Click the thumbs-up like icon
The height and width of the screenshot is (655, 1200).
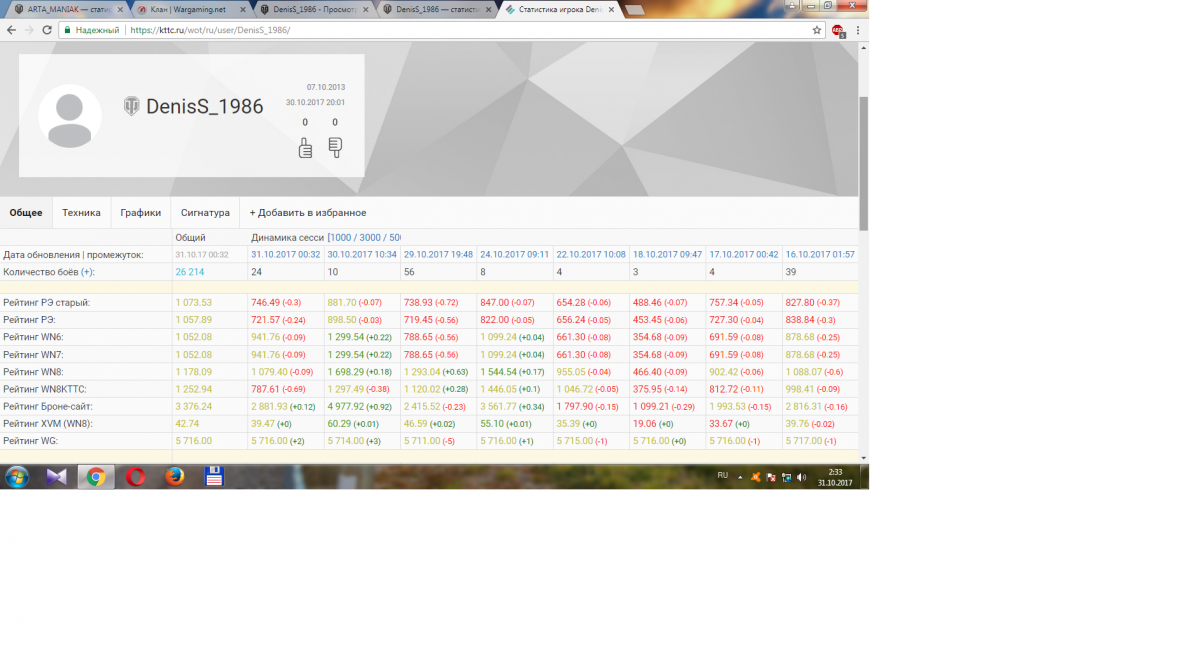tap(305, 148)
